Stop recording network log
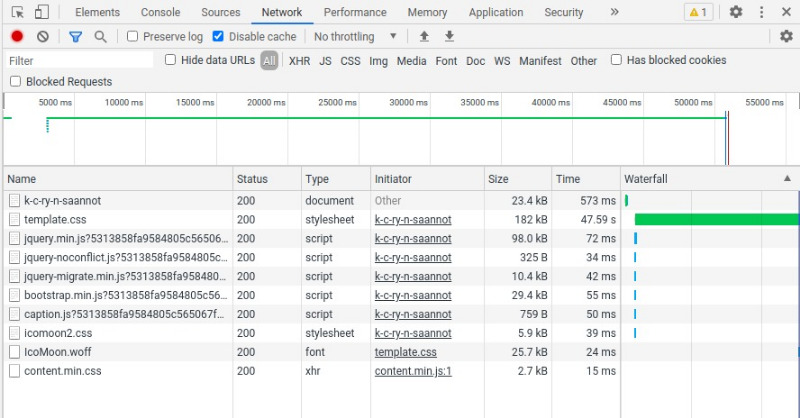 pos(17,36)
